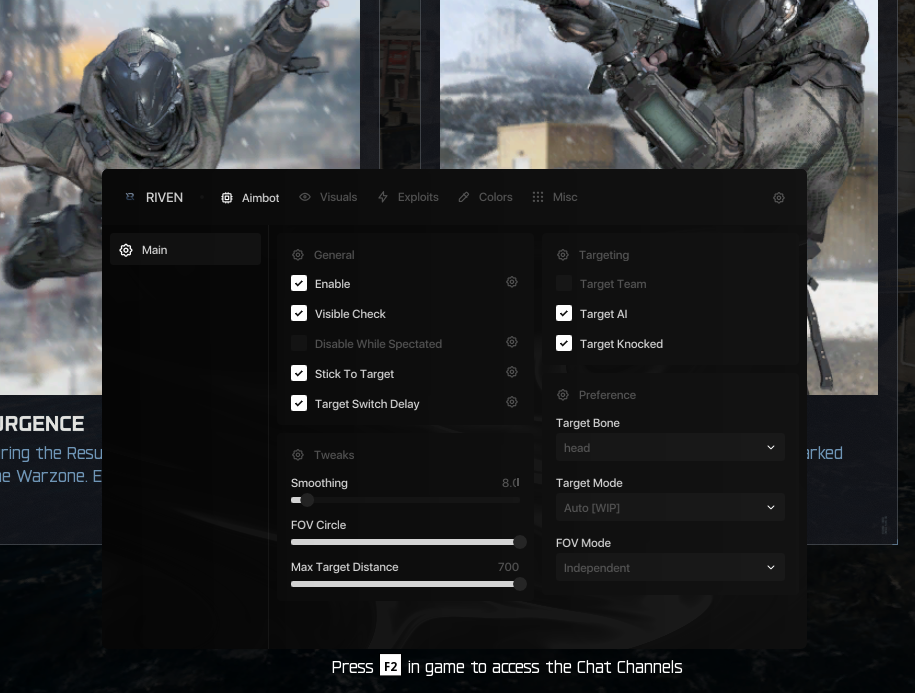Viewport: 915px width, 693px height.
Task: Open the gear options beside Stick To Target
Action: point(512,372)
